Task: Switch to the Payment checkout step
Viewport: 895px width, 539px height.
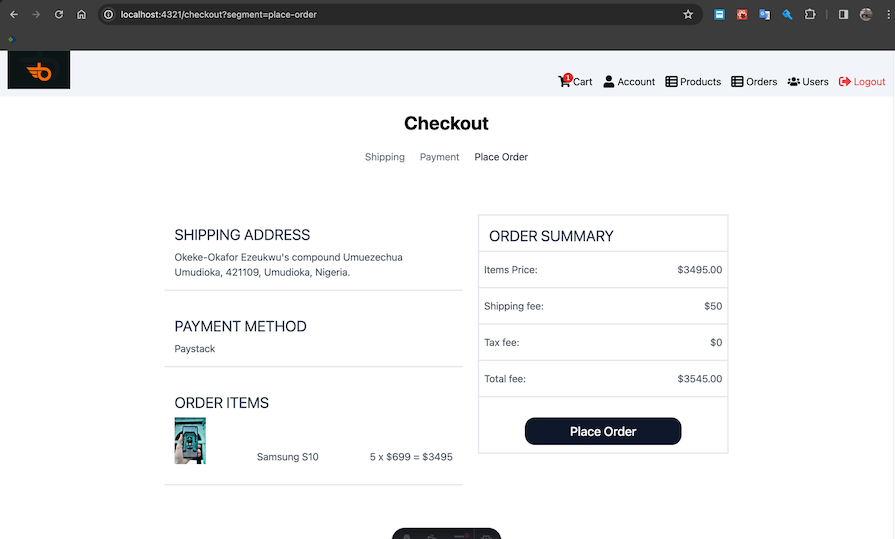Action: coord(439,157)
